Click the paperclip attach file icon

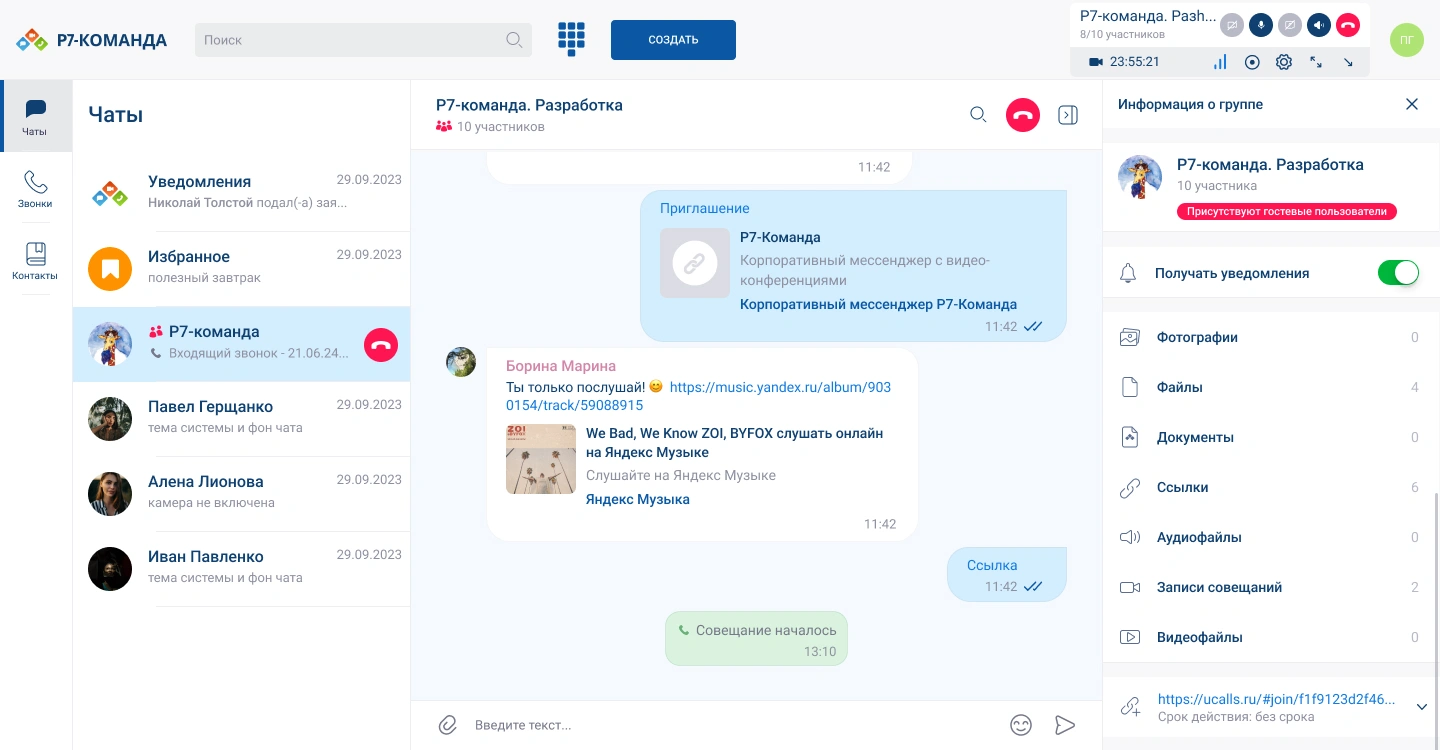tap(448, 725)
